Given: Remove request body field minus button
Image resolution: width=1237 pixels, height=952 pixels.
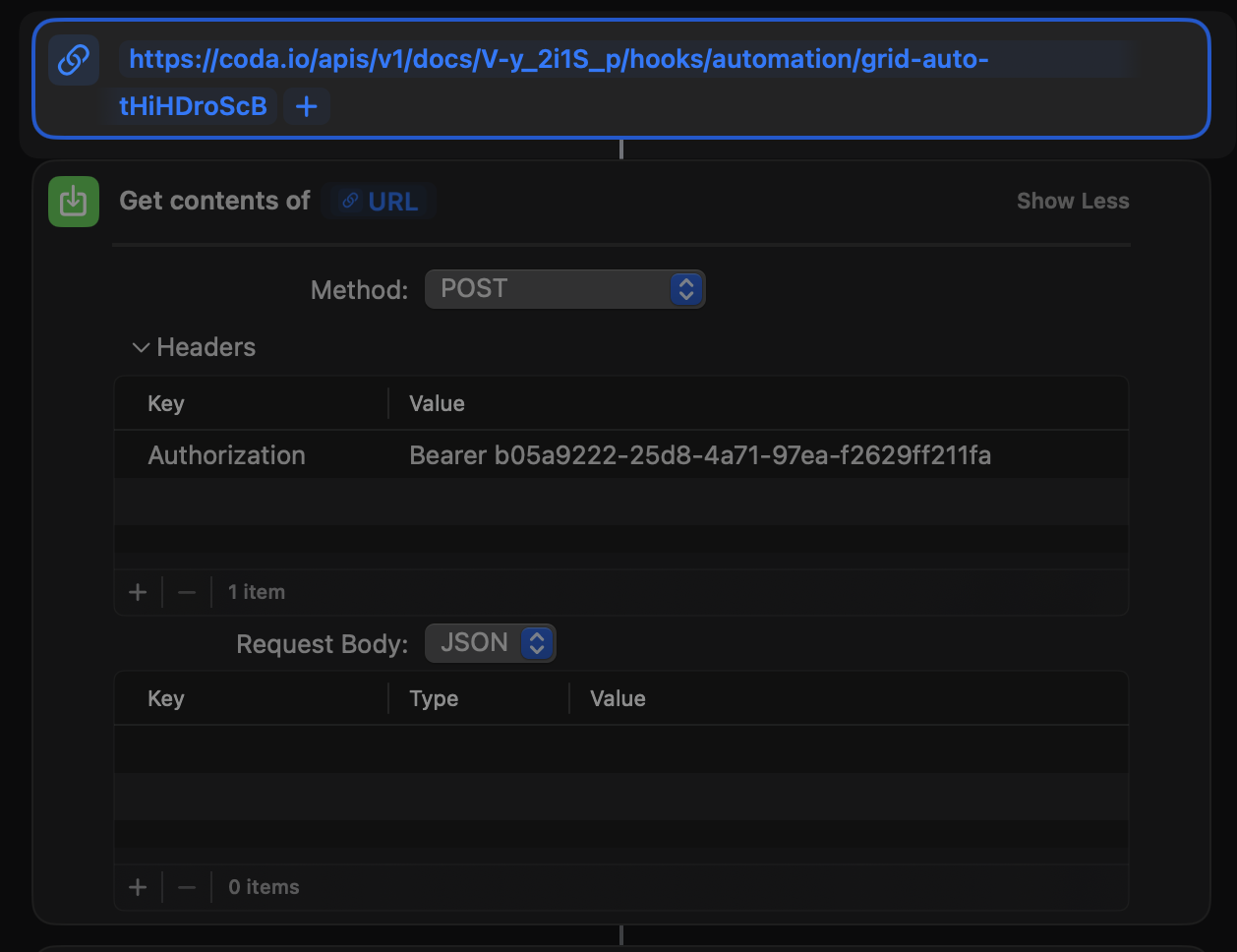Looking at the screenshot, I should point(187,887).
